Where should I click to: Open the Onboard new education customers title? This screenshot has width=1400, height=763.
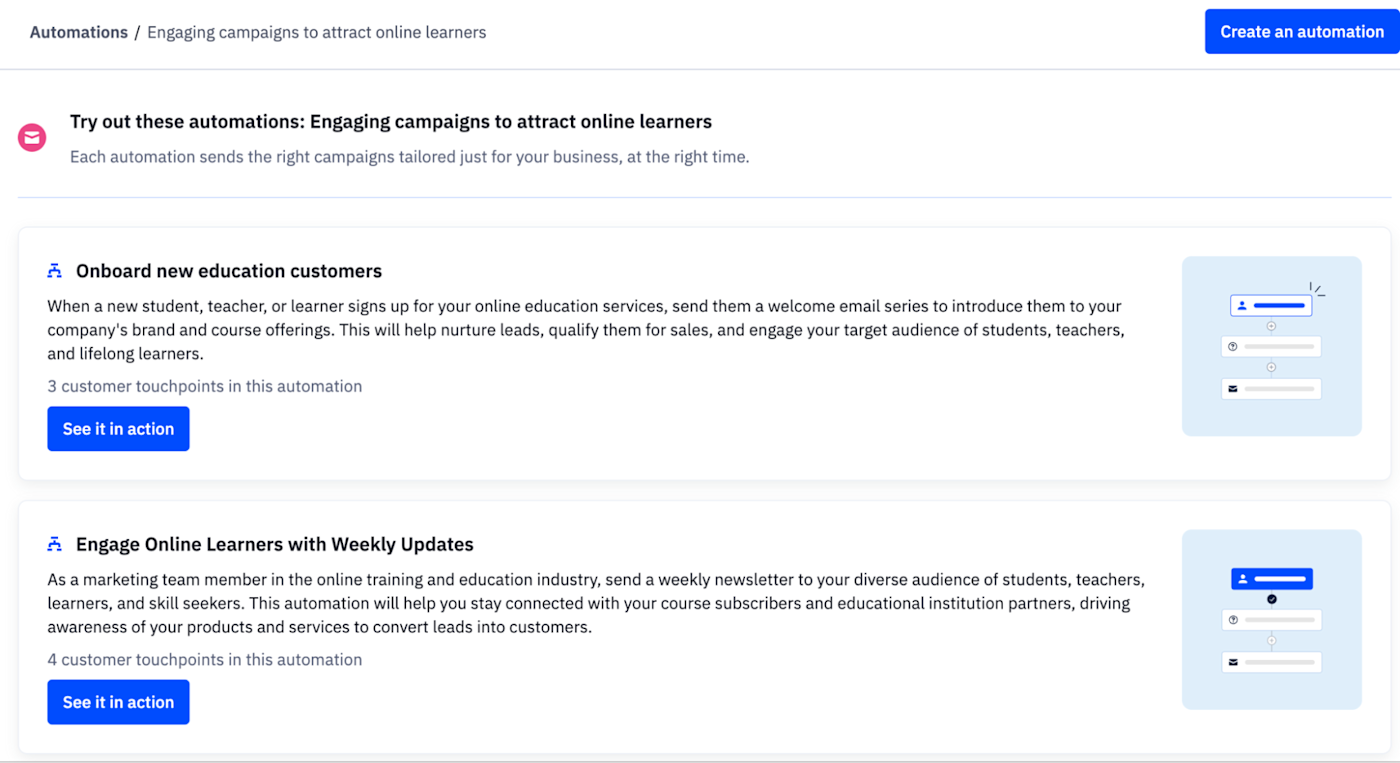pos(229,271)
